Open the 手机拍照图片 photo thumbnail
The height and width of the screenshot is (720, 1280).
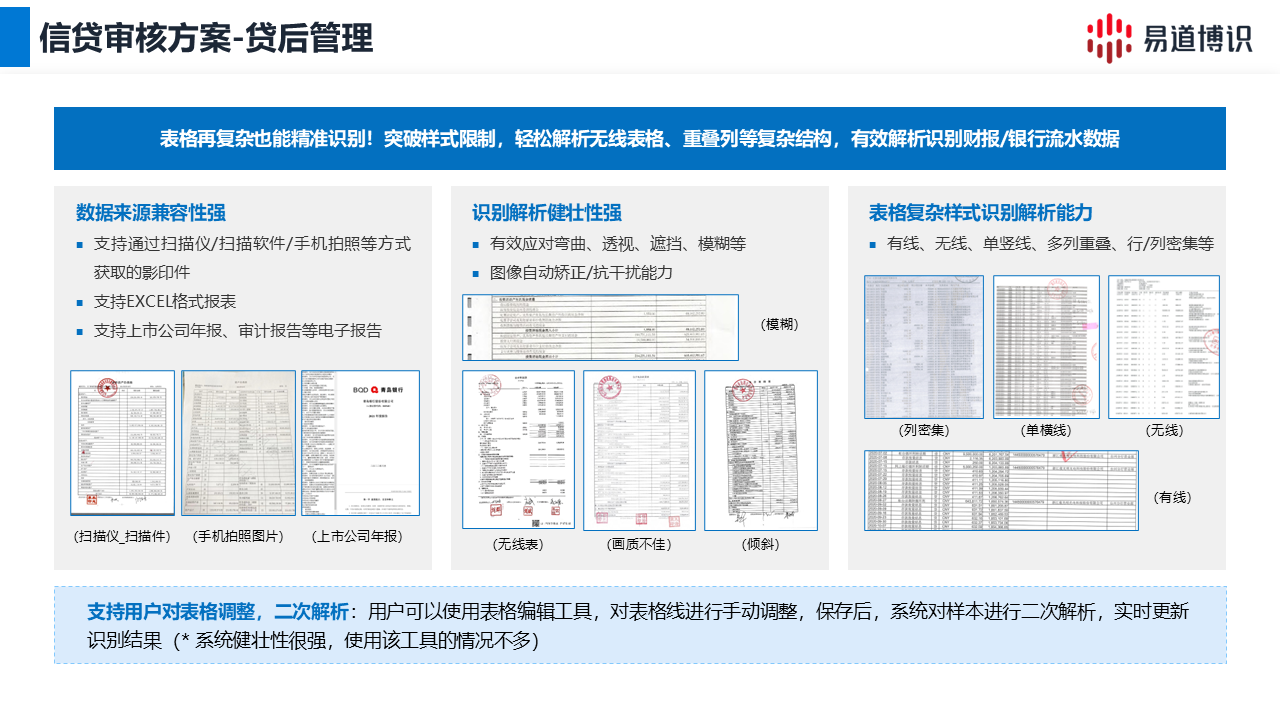(x=238, y=442)
